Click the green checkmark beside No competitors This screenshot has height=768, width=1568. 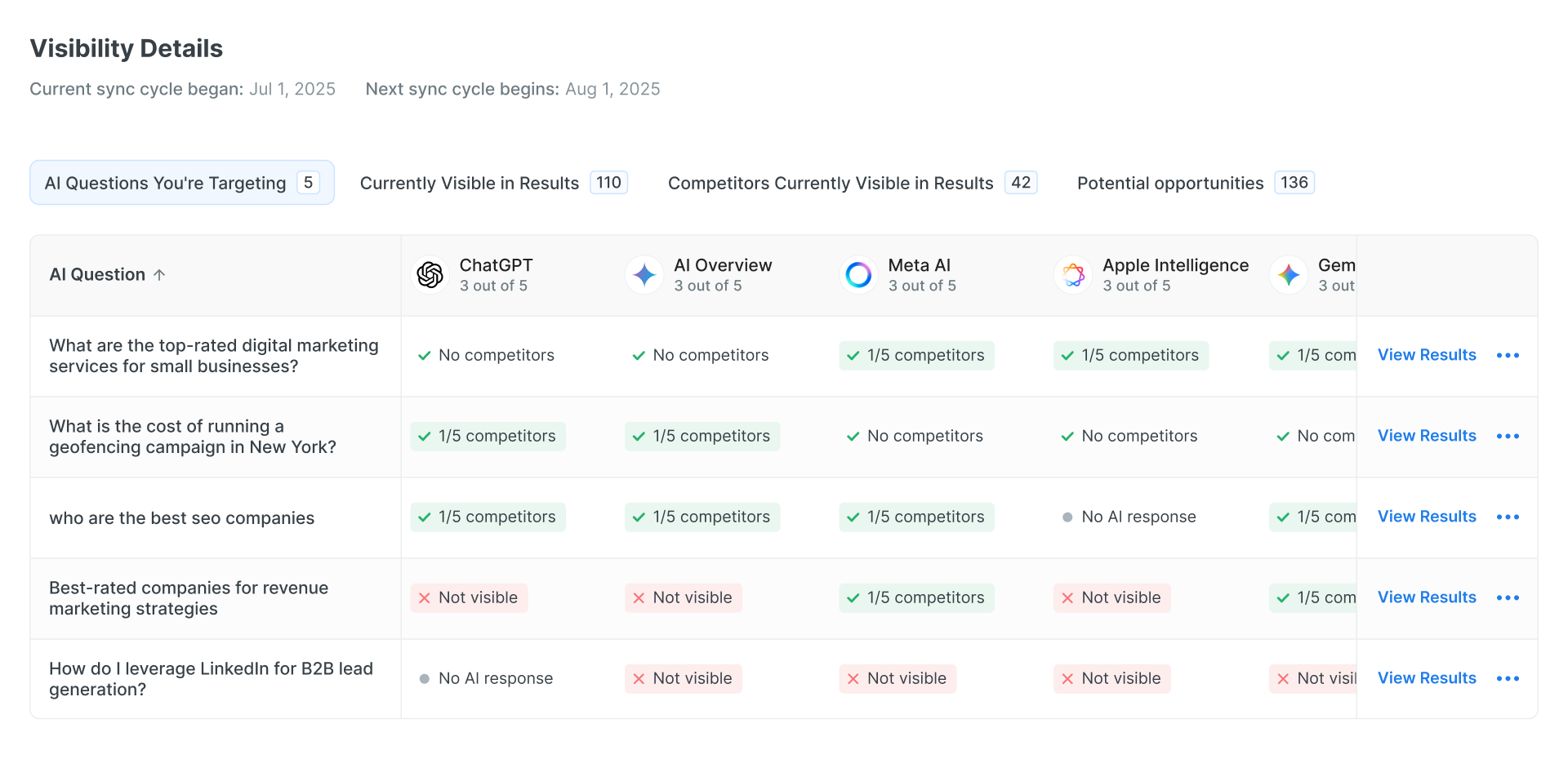pyautogui.click(x=425, y=355)
